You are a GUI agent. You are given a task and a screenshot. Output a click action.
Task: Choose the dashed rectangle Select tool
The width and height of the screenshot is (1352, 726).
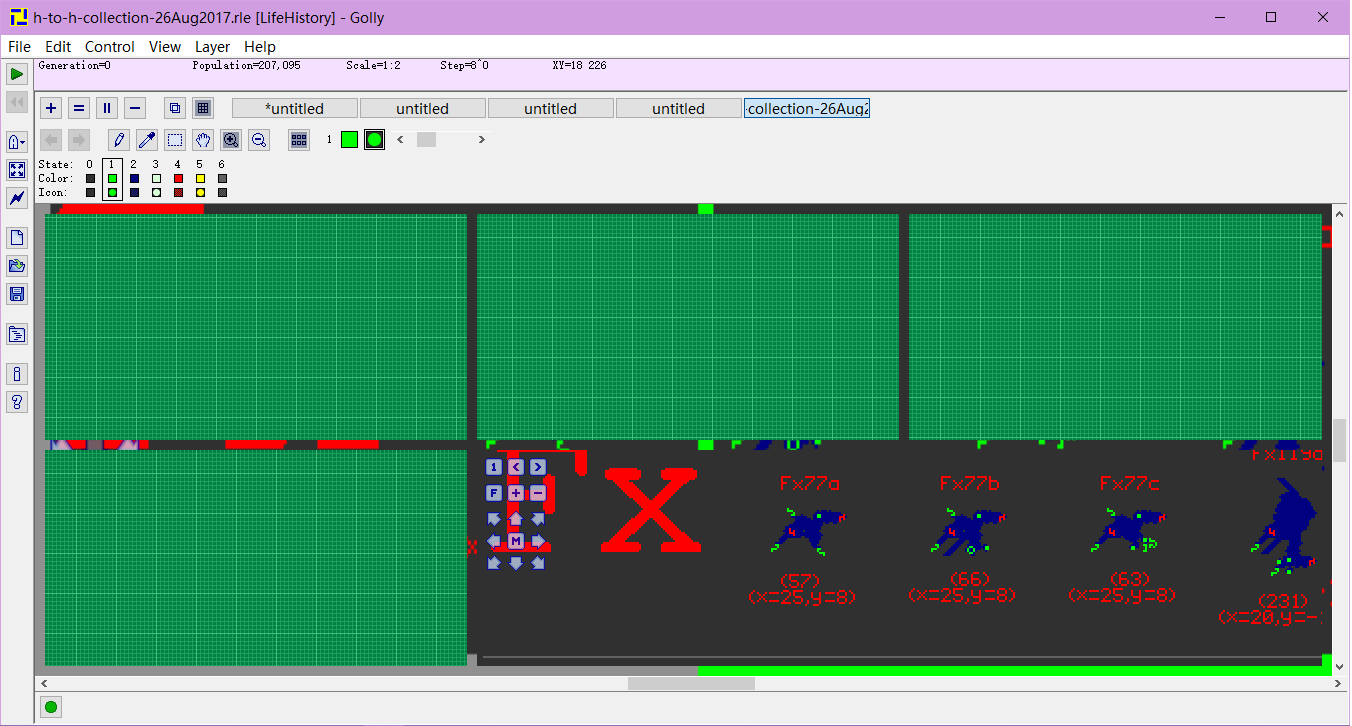click(175, 140)
